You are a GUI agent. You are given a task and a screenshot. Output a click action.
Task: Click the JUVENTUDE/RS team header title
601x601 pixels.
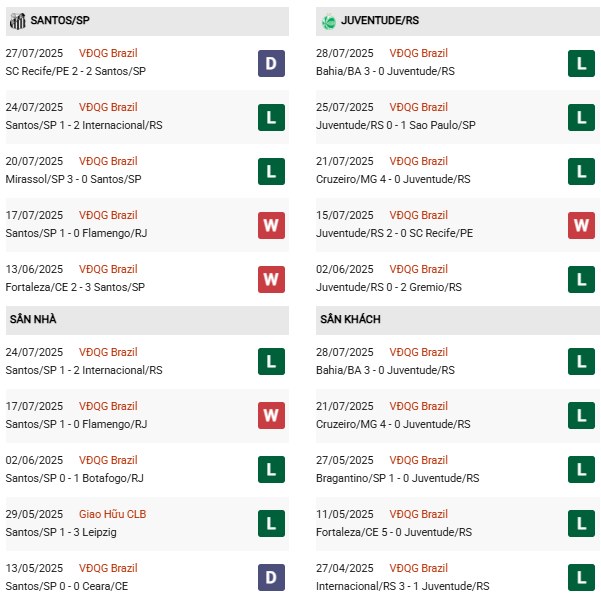(381, 20)
